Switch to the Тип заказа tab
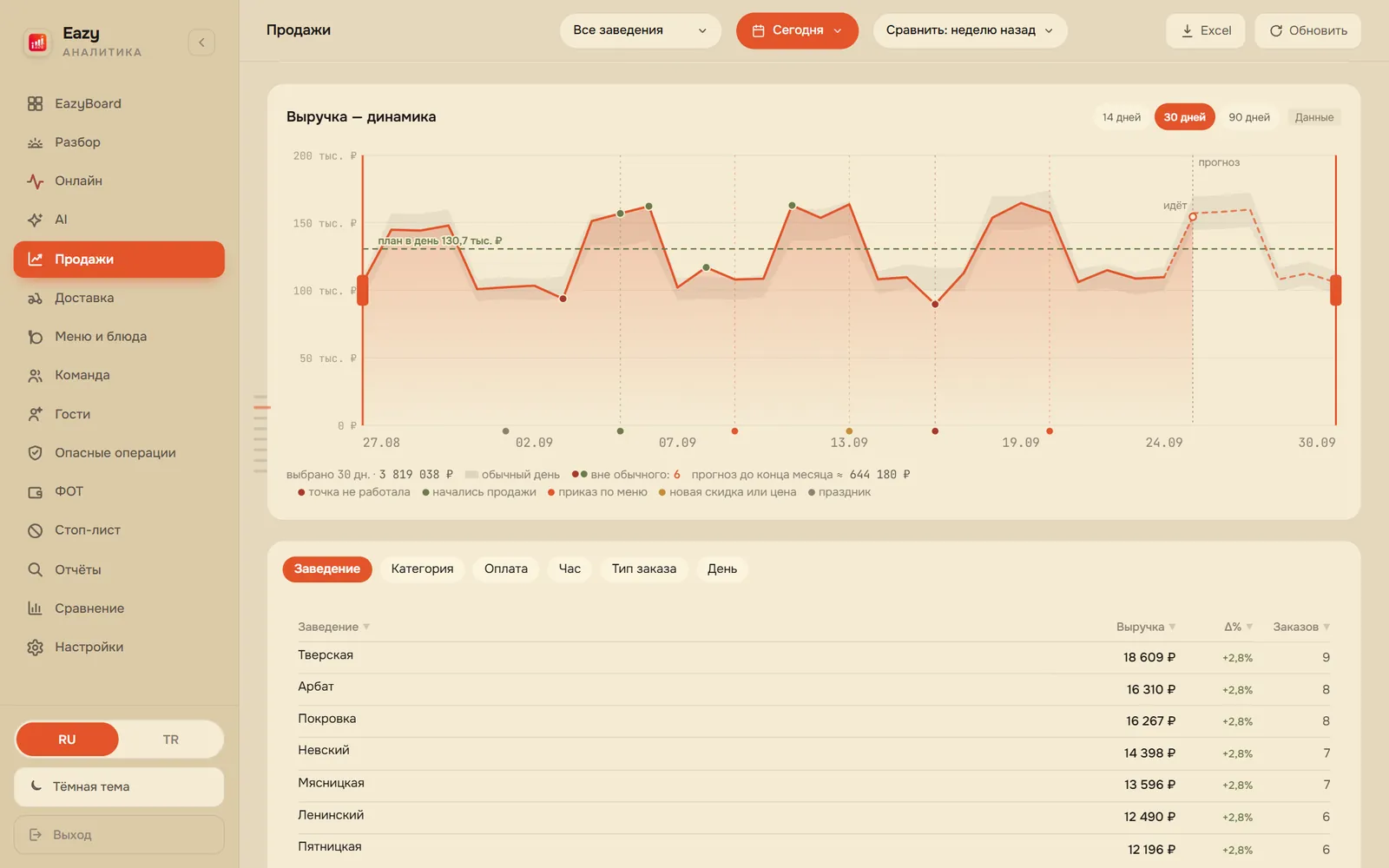This screenshot has width=1389, height=868. click(x=644, y=569)
